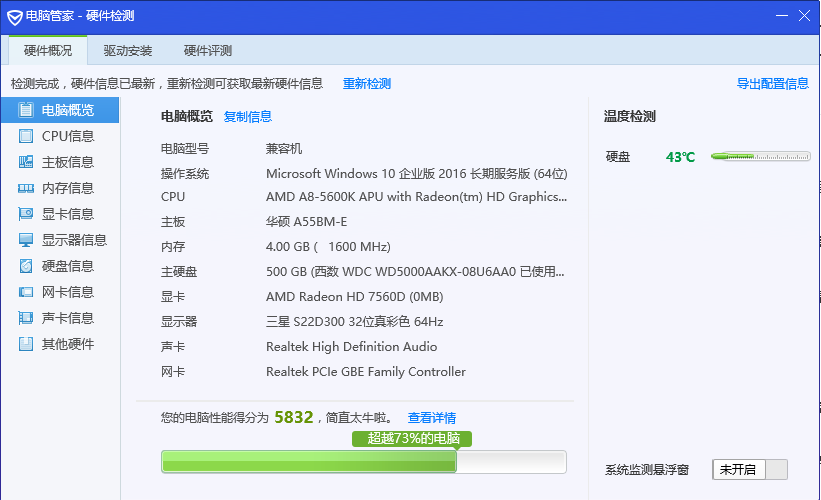Viewport: 821px width, 500px height.
Task: Open the 显卡信息 graphics card icon
Action: pos(26,214)
